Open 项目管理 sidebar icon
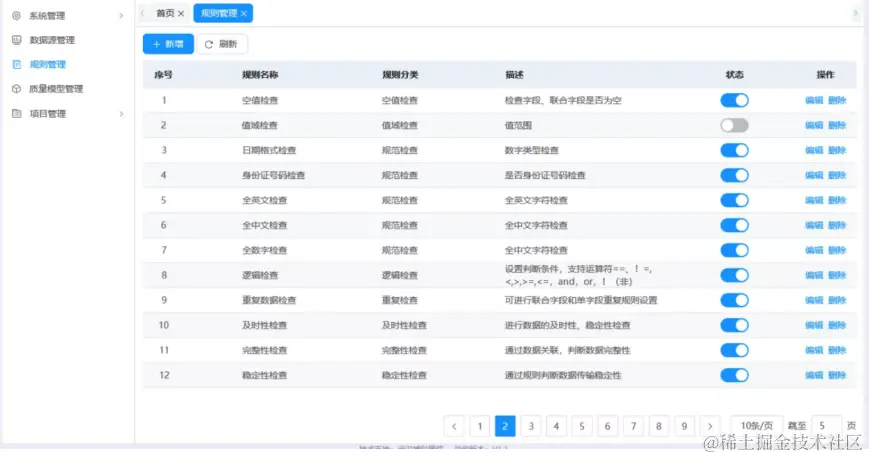The width and height of the screenshot is (869, 459). coord(17,114)
